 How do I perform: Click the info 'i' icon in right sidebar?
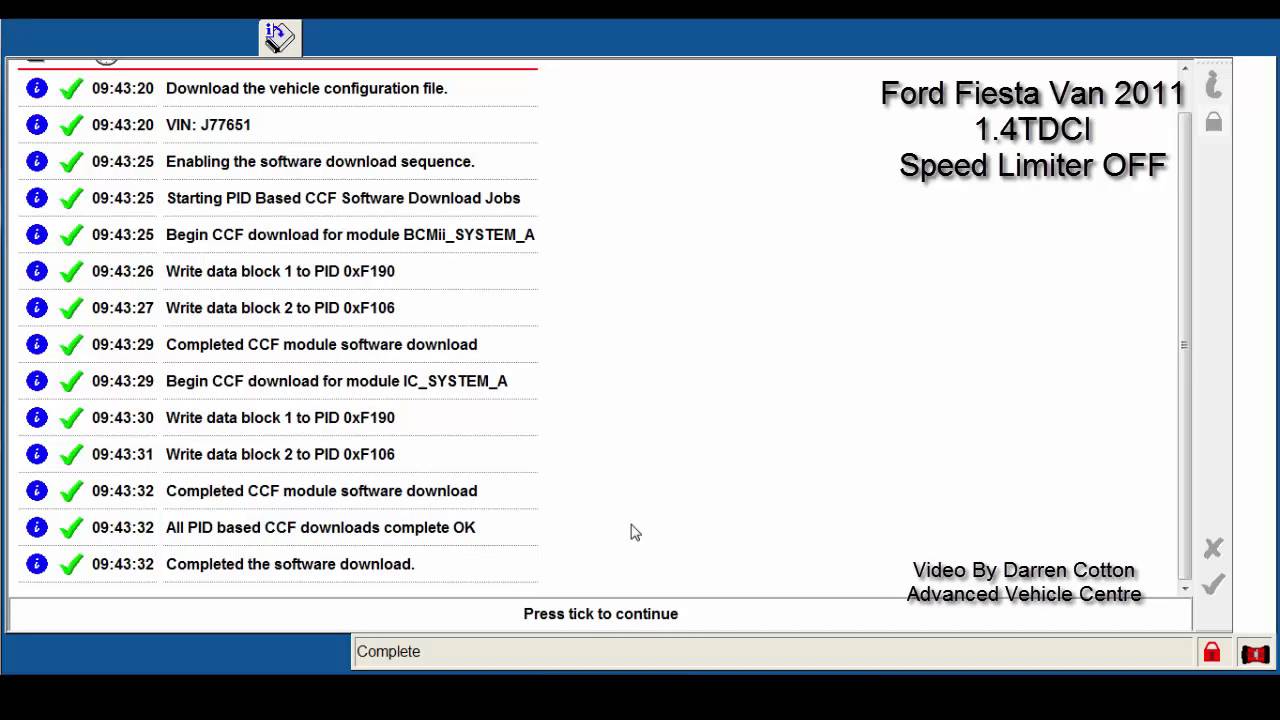point(1213,84)
